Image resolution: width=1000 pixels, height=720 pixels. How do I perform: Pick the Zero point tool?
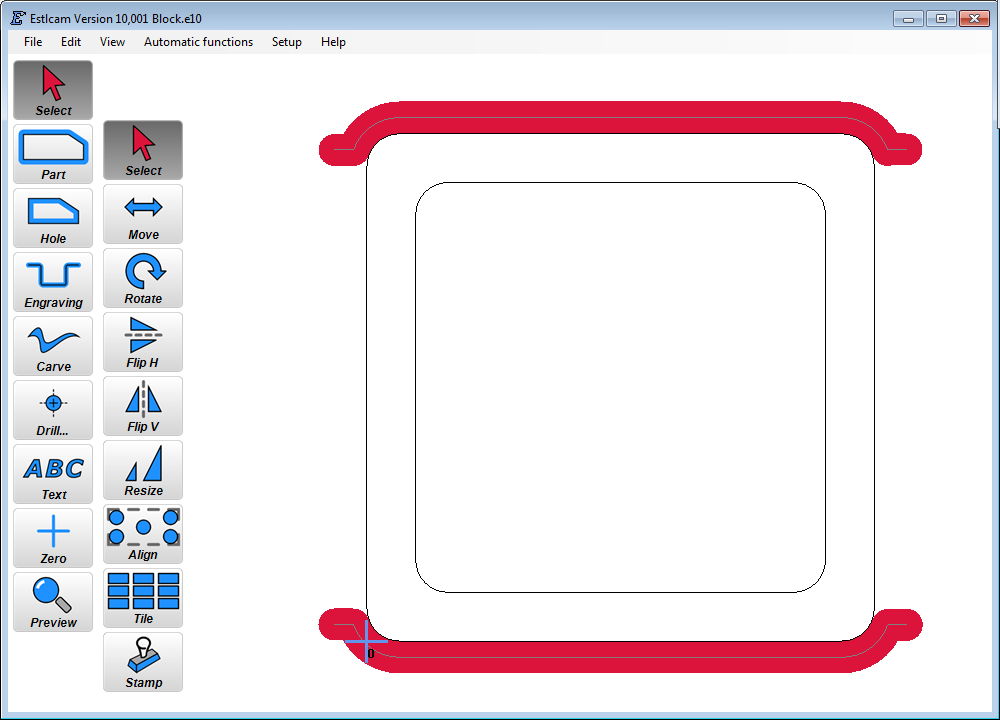(53, 538)
